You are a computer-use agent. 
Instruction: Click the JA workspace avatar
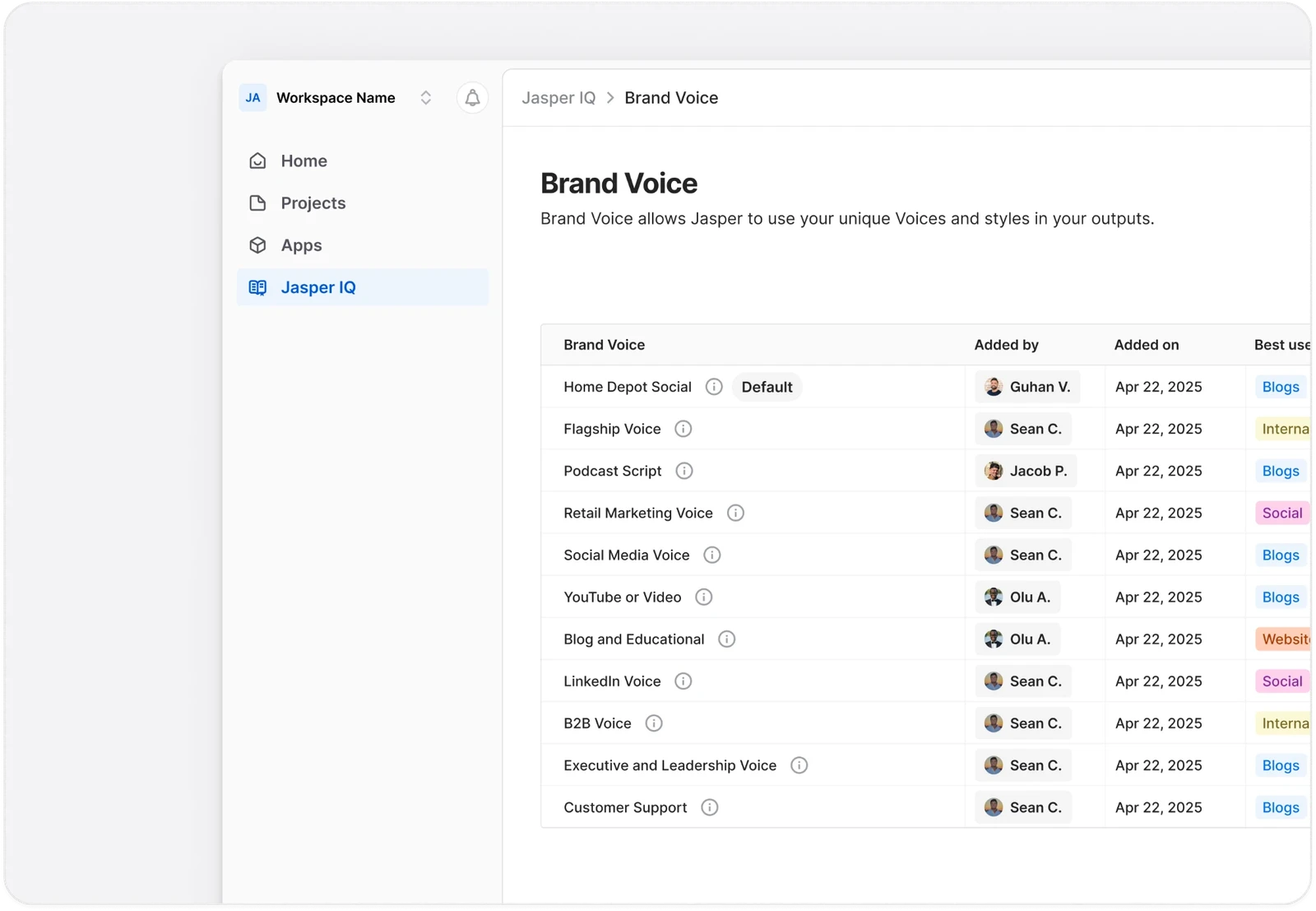[x=253, y=98]
